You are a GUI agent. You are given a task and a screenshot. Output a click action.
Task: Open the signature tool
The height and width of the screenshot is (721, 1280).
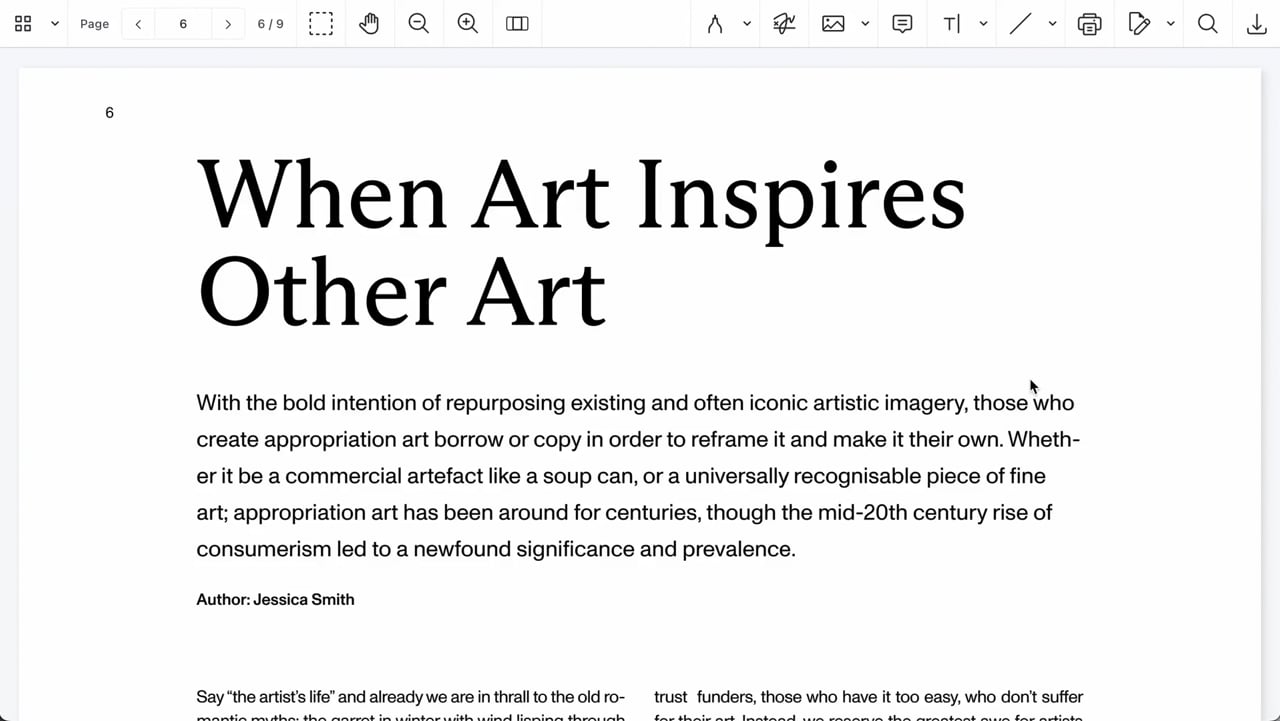pyautogui.click(x=785, y=24)
